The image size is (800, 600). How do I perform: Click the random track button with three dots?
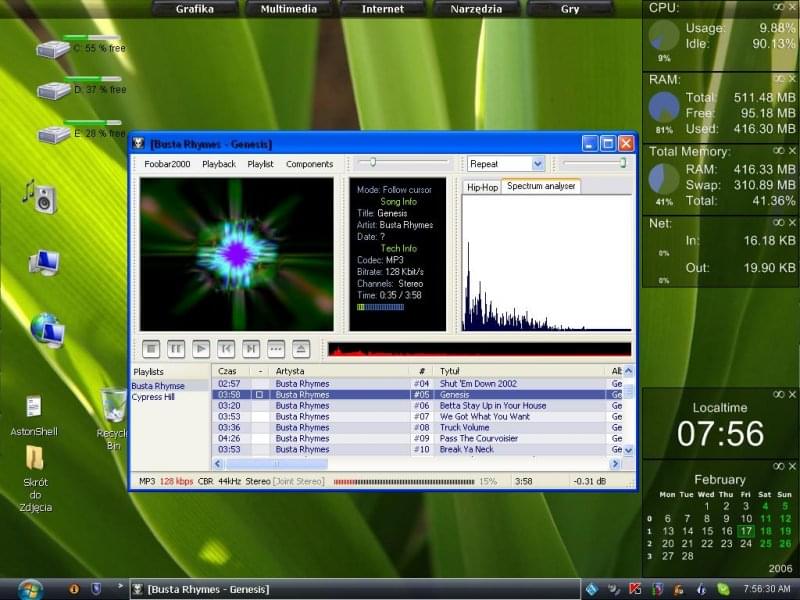(x=276, y=349)
